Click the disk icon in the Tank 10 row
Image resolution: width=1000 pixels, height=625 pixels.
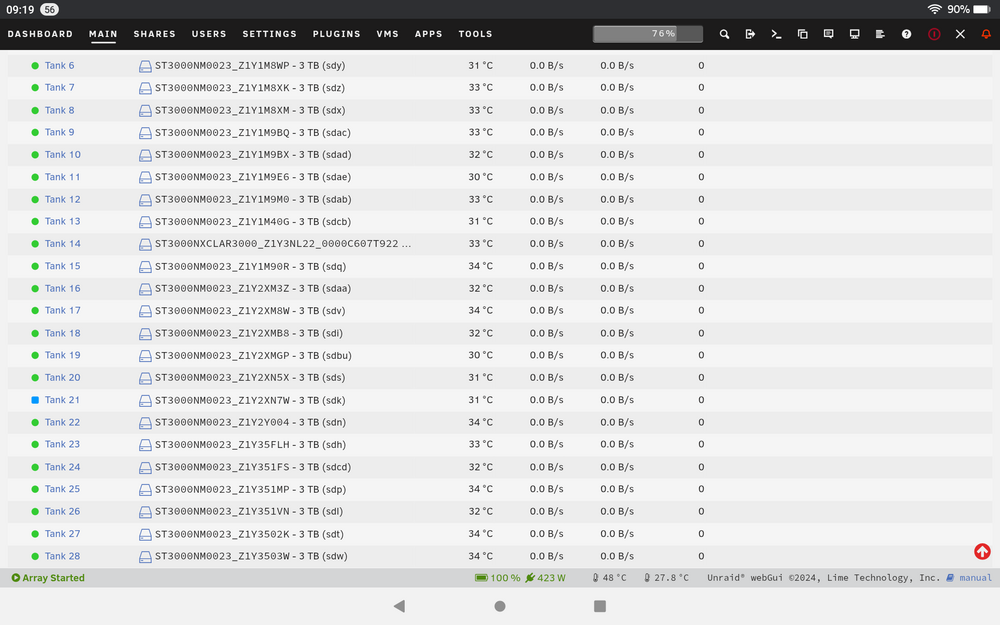(x=145, y=155)
